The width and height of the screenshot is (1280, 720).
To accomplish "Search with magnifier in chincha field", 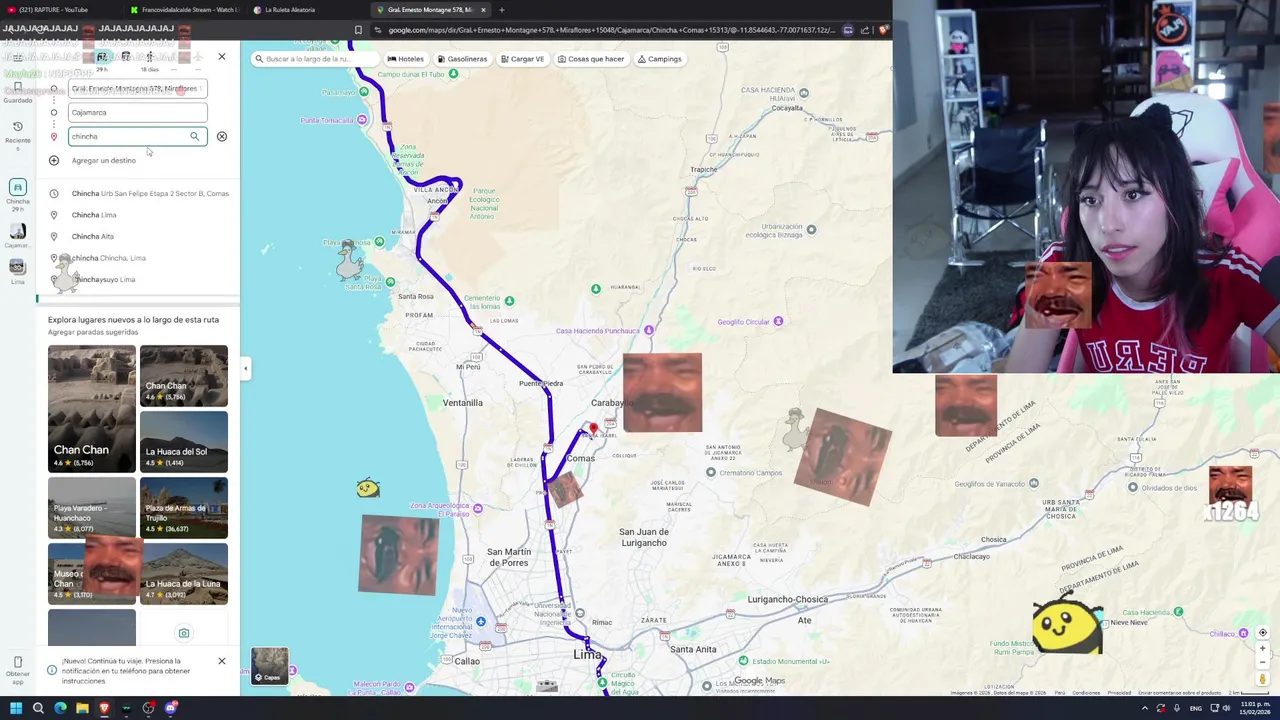I will point(195,136).
